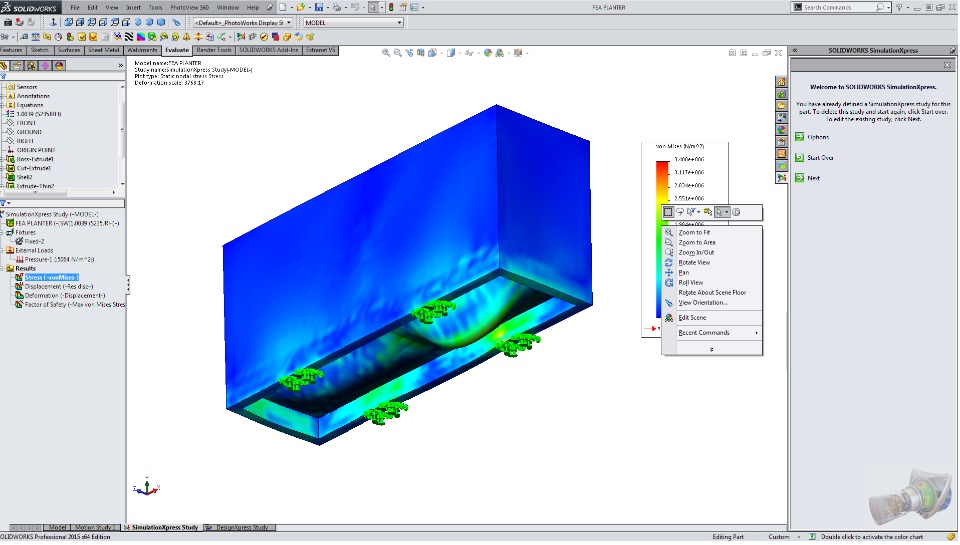This screenshot has width=960, height=545.
Task: Open the PhotoView 360 menu
Action: (189, 7)
